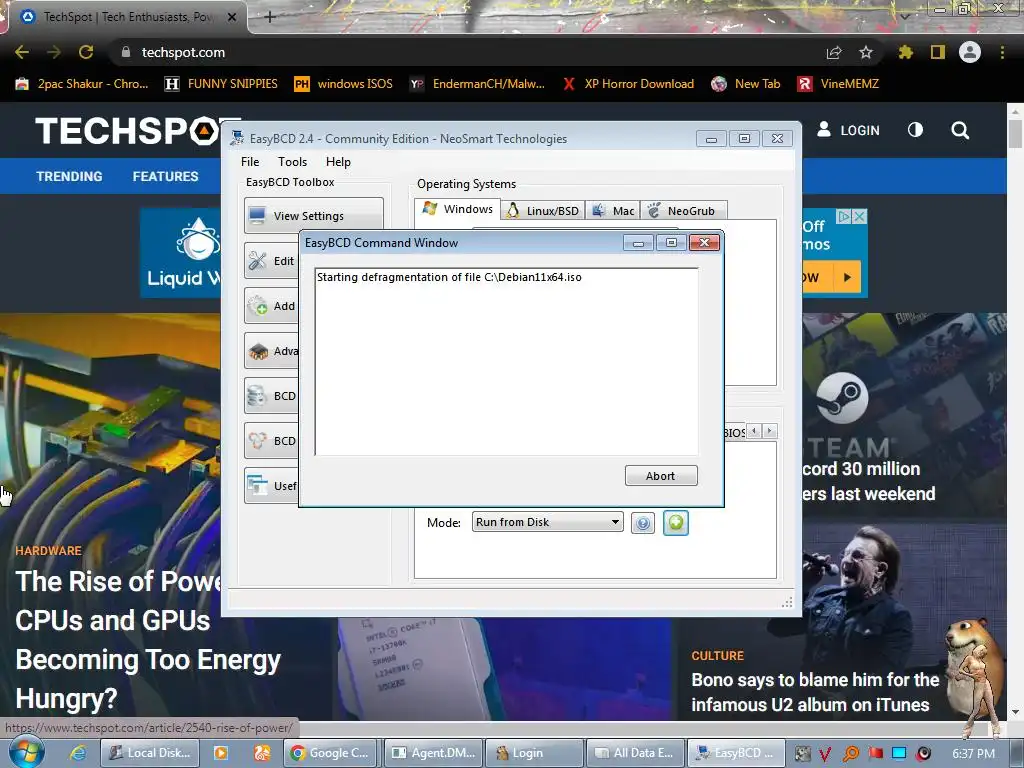This screenshot has height=768, width=1024.
Task: Click the HARDWARE category label
Action: coord(48,551)
